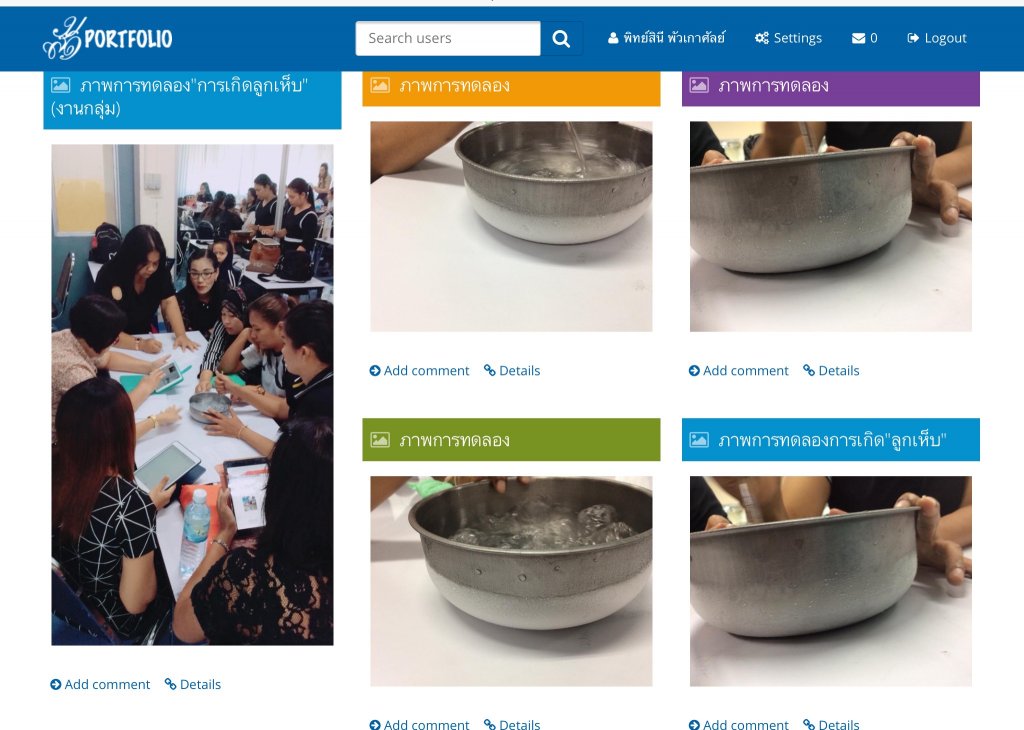1024x730 pixels.
Task: Open the messages envelope icon
Action: click(858, 39)
